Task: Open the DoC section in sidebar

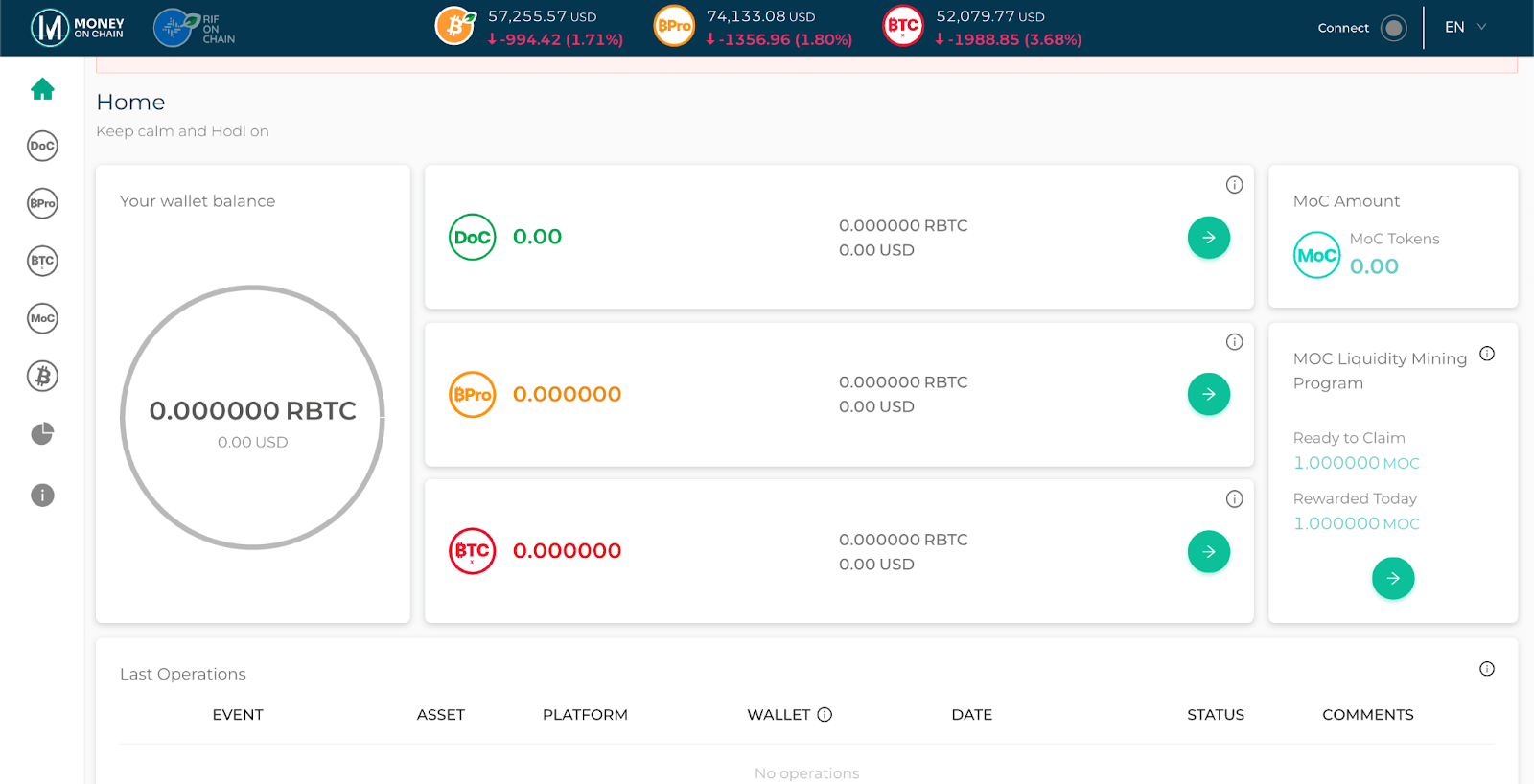Action: (x=42, y=146)
